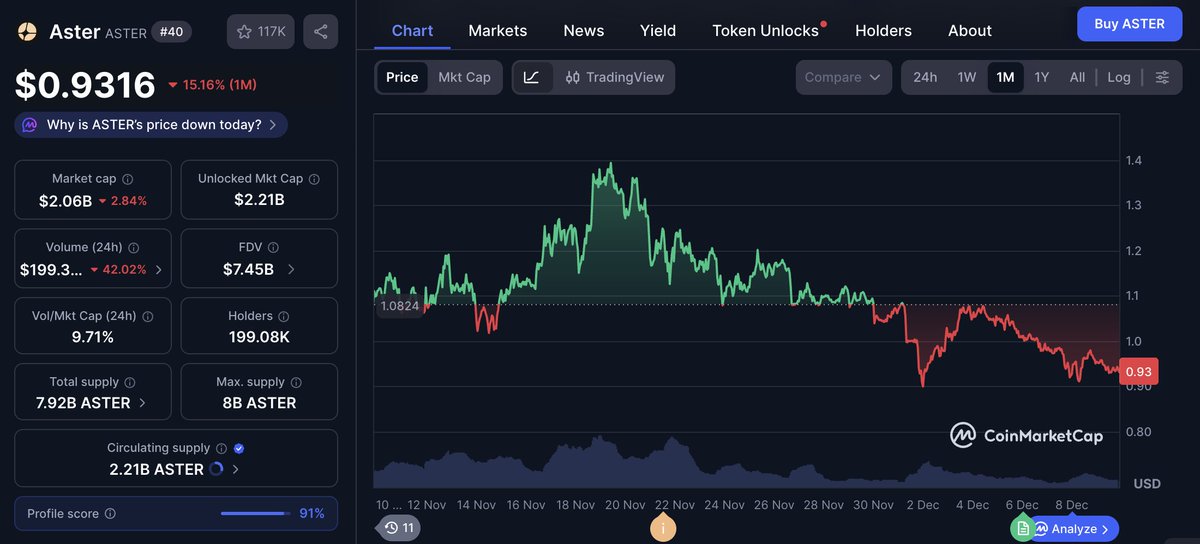Switch to TradingView chart mode
This screenshot has height=544, width=1200.
pos(614,77)
